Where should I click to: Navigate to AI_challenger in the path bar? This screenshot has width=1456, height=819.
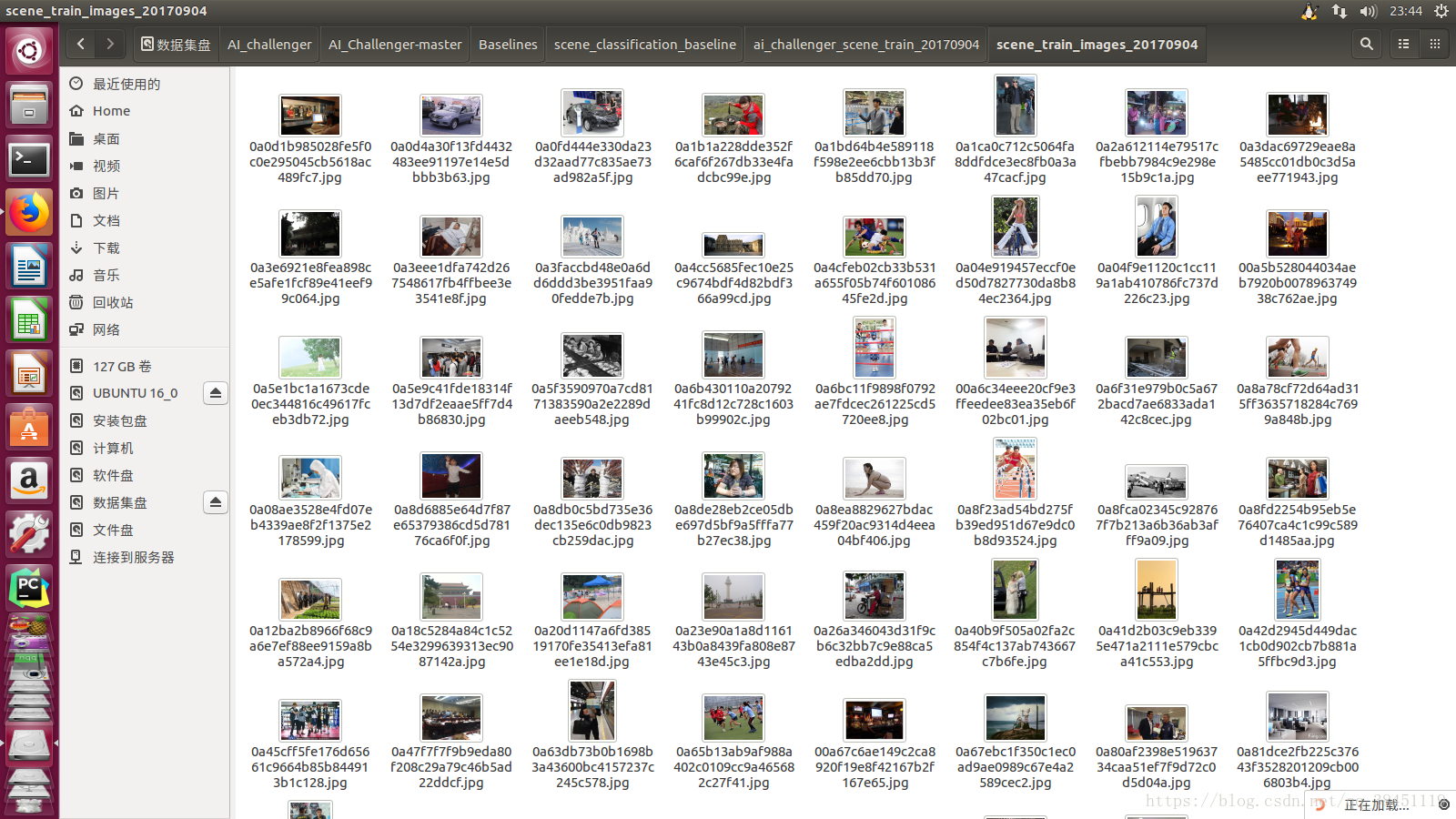pos(269,44)
